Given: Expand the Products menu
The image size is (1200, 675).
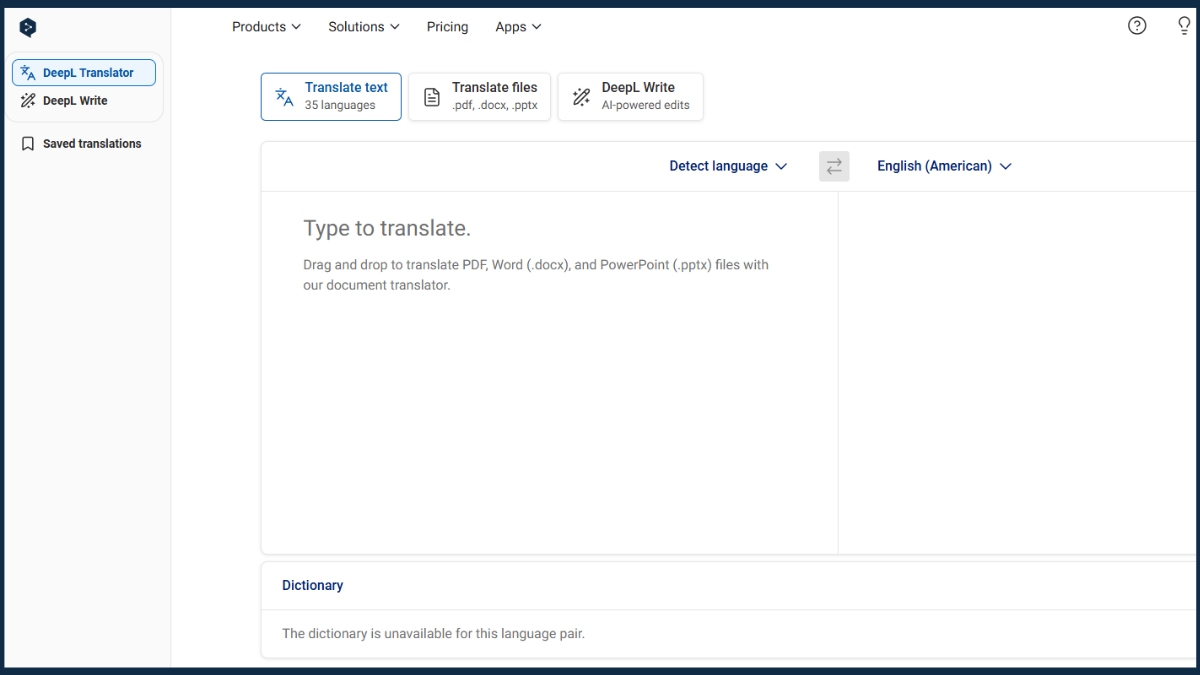Looking at the screenshot, I should coord(266,27).
